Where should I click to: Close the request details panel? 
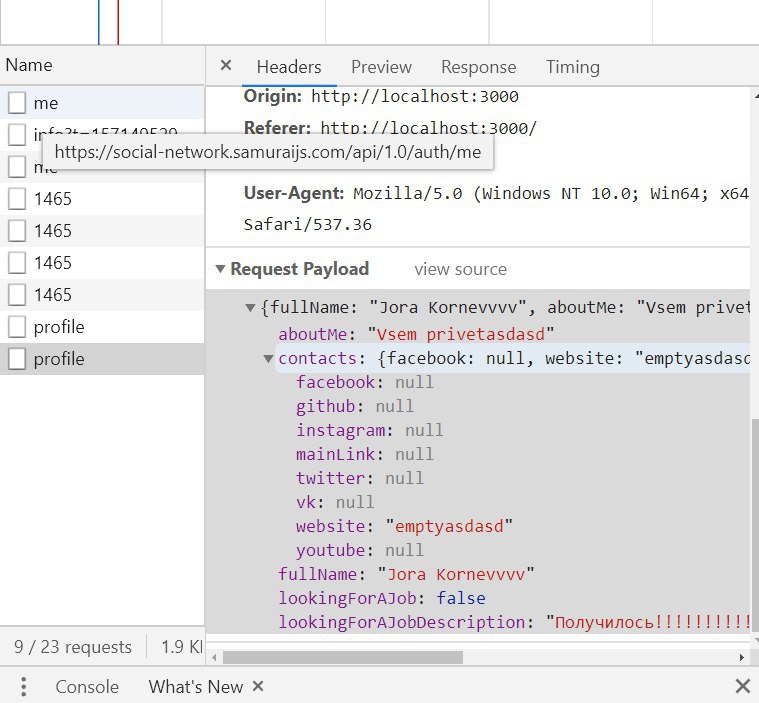click(x=225, y=66)
